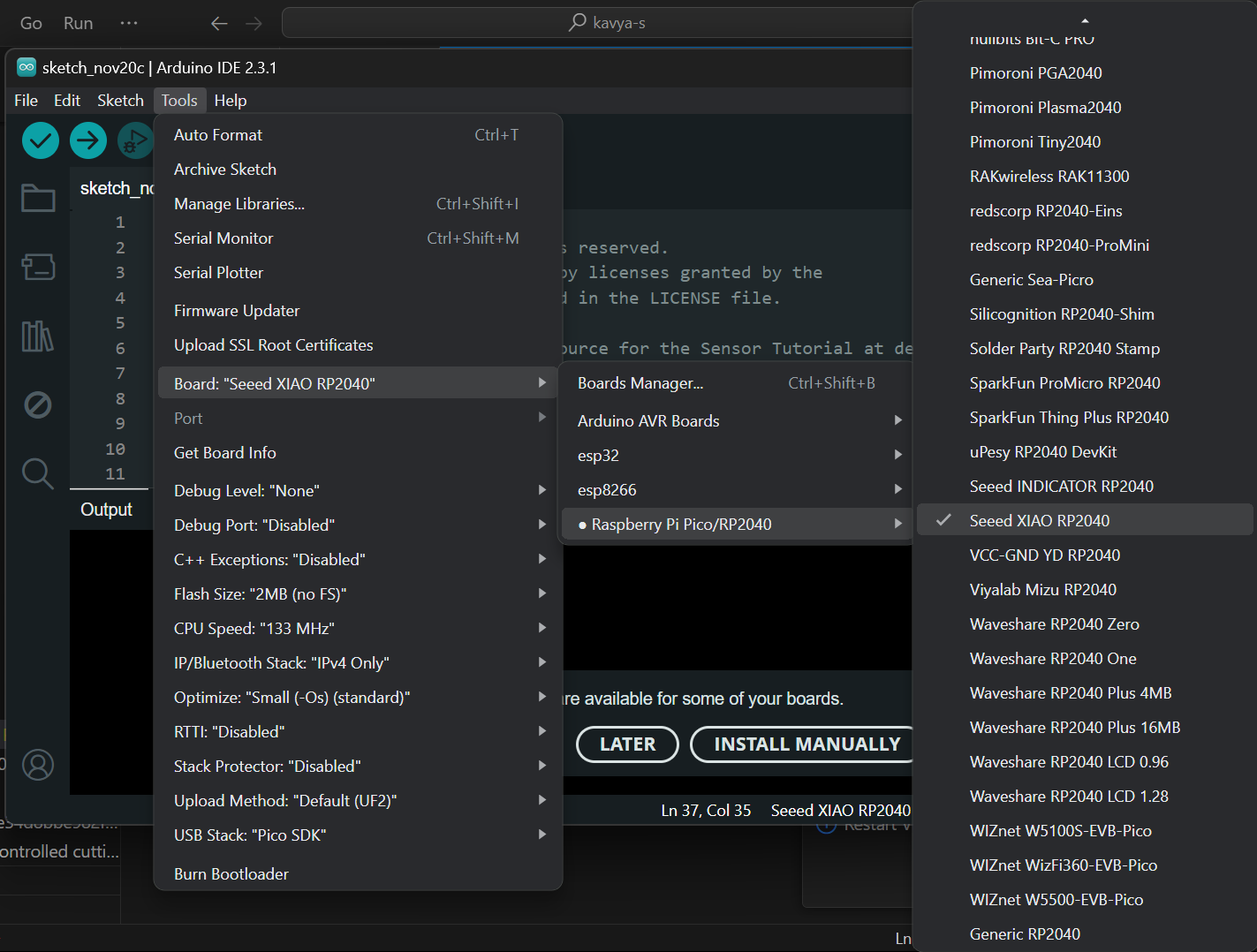Open the user account profile icon
The image size is (1257, 952).
[38, 765]
